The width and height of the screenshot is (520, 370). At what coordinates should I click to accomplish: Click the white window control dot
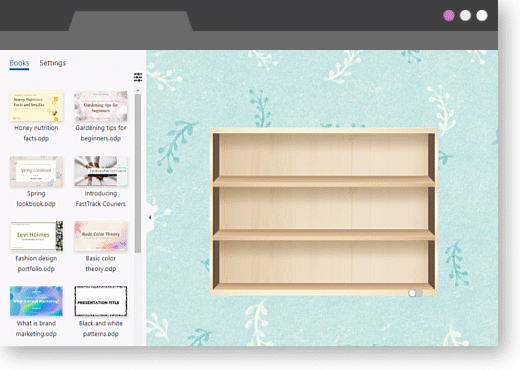[x=482, y=15]
